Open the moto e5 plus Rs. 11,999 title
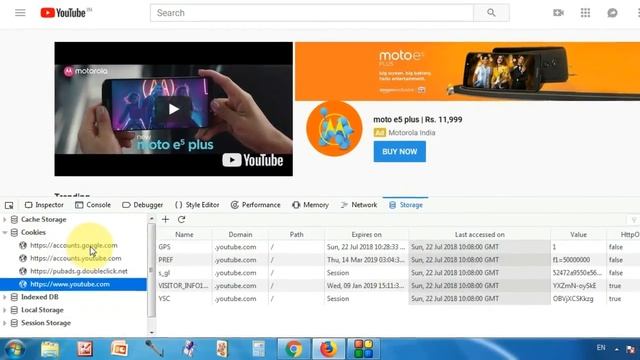 click(418, 120)
